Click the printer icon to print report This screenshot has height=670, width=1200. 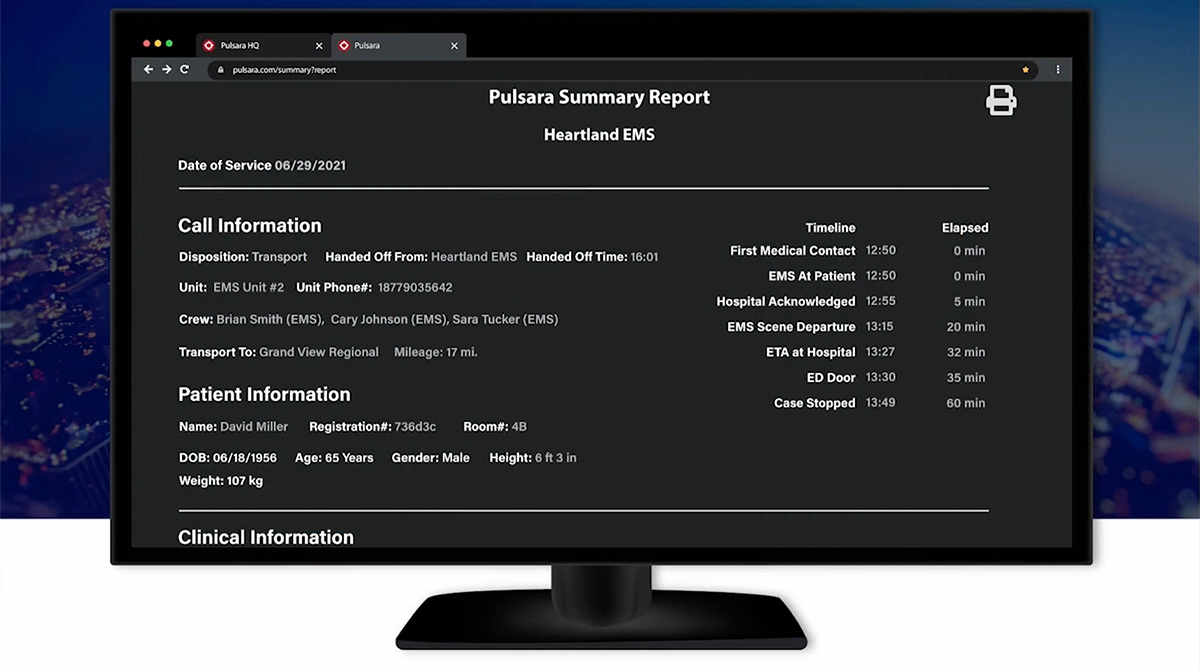click(x=1001, y=100)
